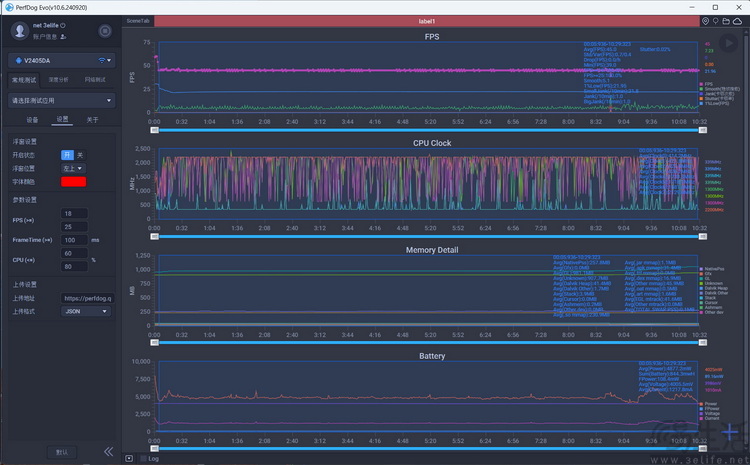Click the CPU threshold field showing 60
Viewport: 750px width, 465px height.
click(74, 254)
